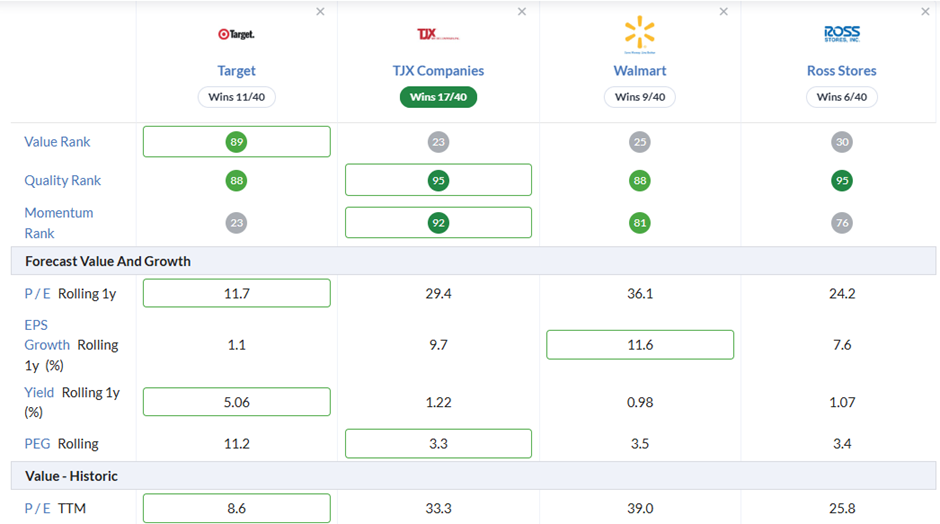
Task: Select Ross Stores' EPS Growth value 7.6
Action: (842, 345)
